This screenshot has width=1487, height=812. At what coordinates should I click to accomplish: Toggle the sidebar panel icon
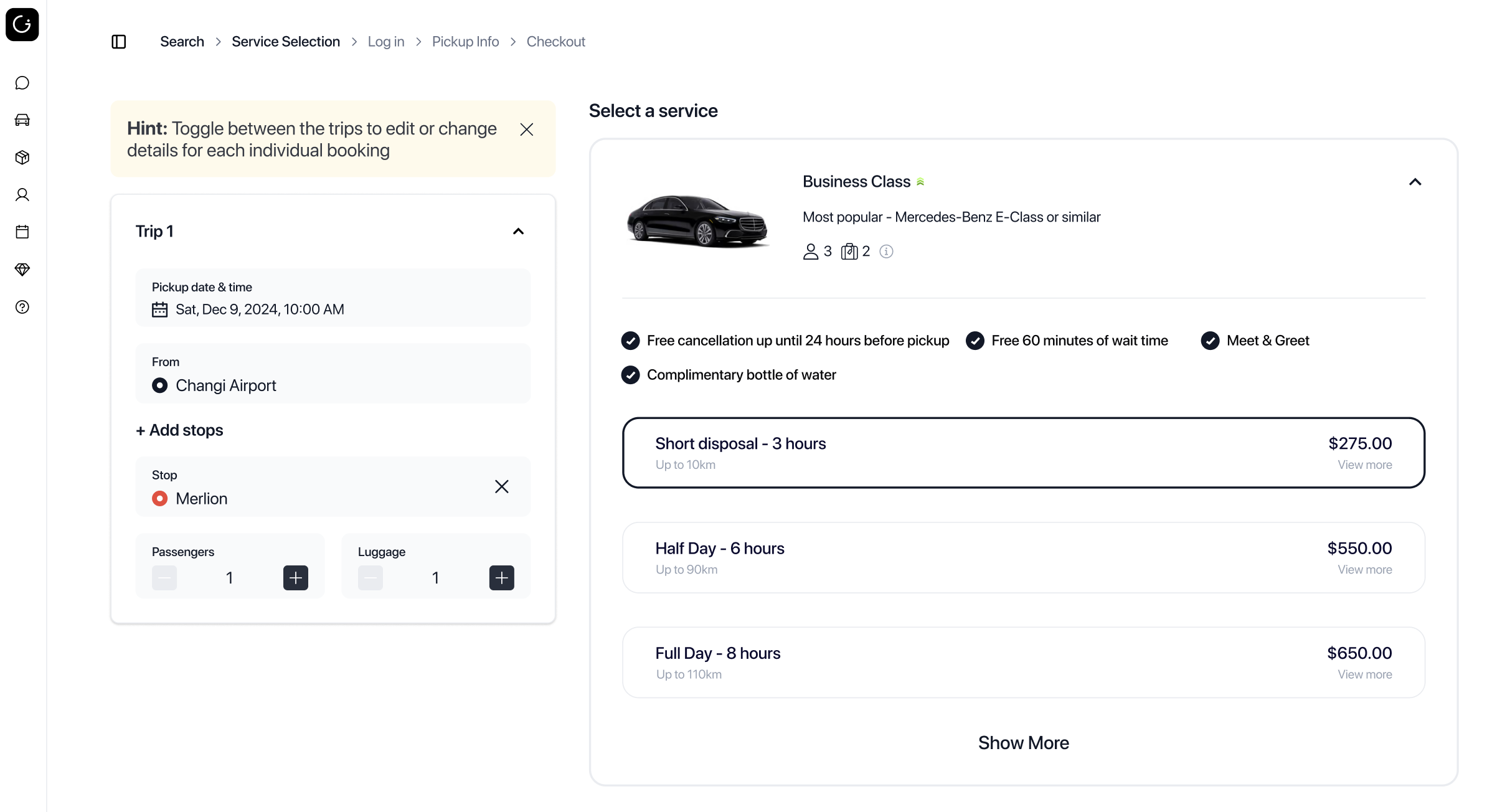pos(119,42)
